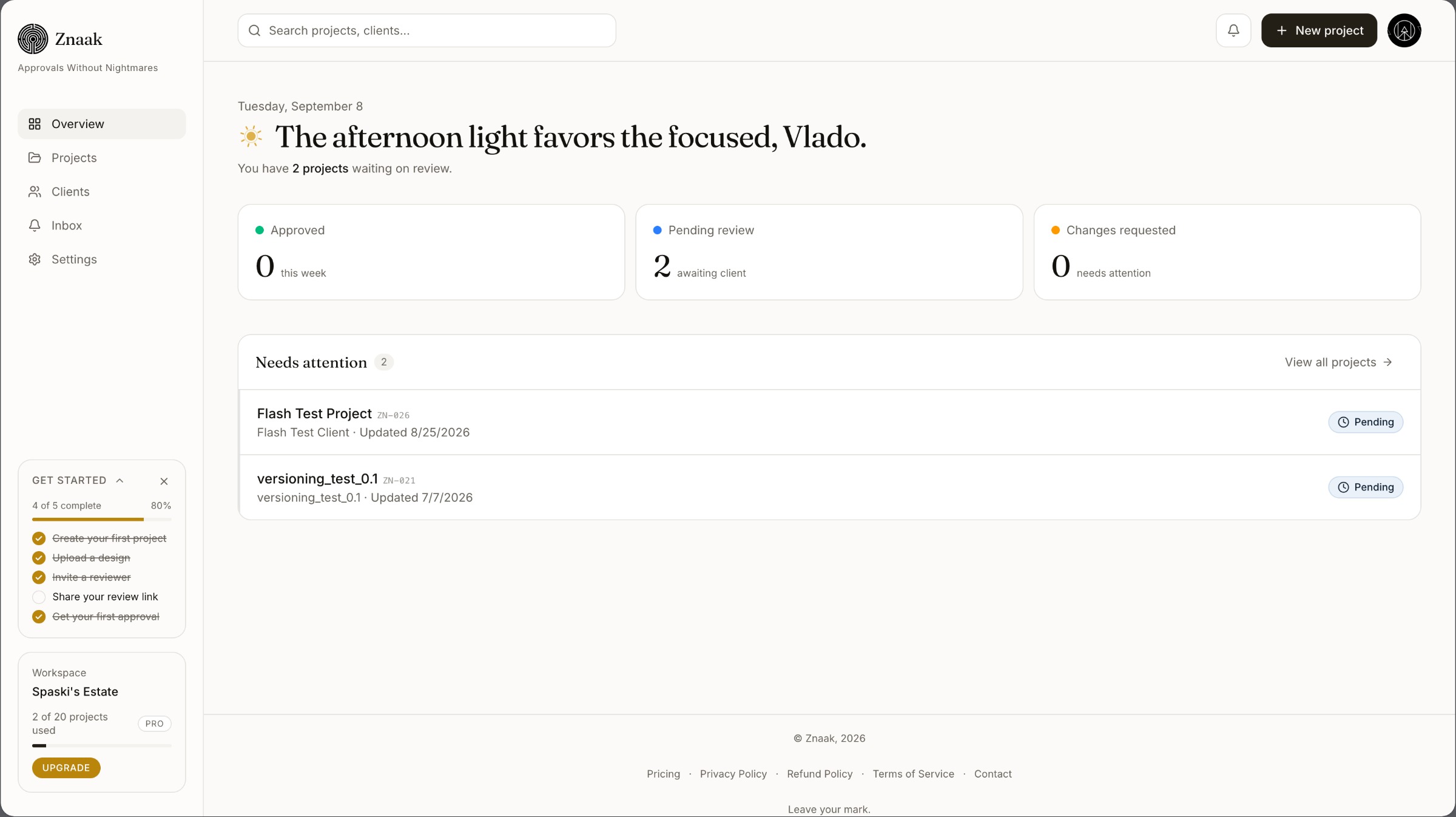Click the search magnifier icon
This screenshot has width=1456, height=817.
click(255, 30)
